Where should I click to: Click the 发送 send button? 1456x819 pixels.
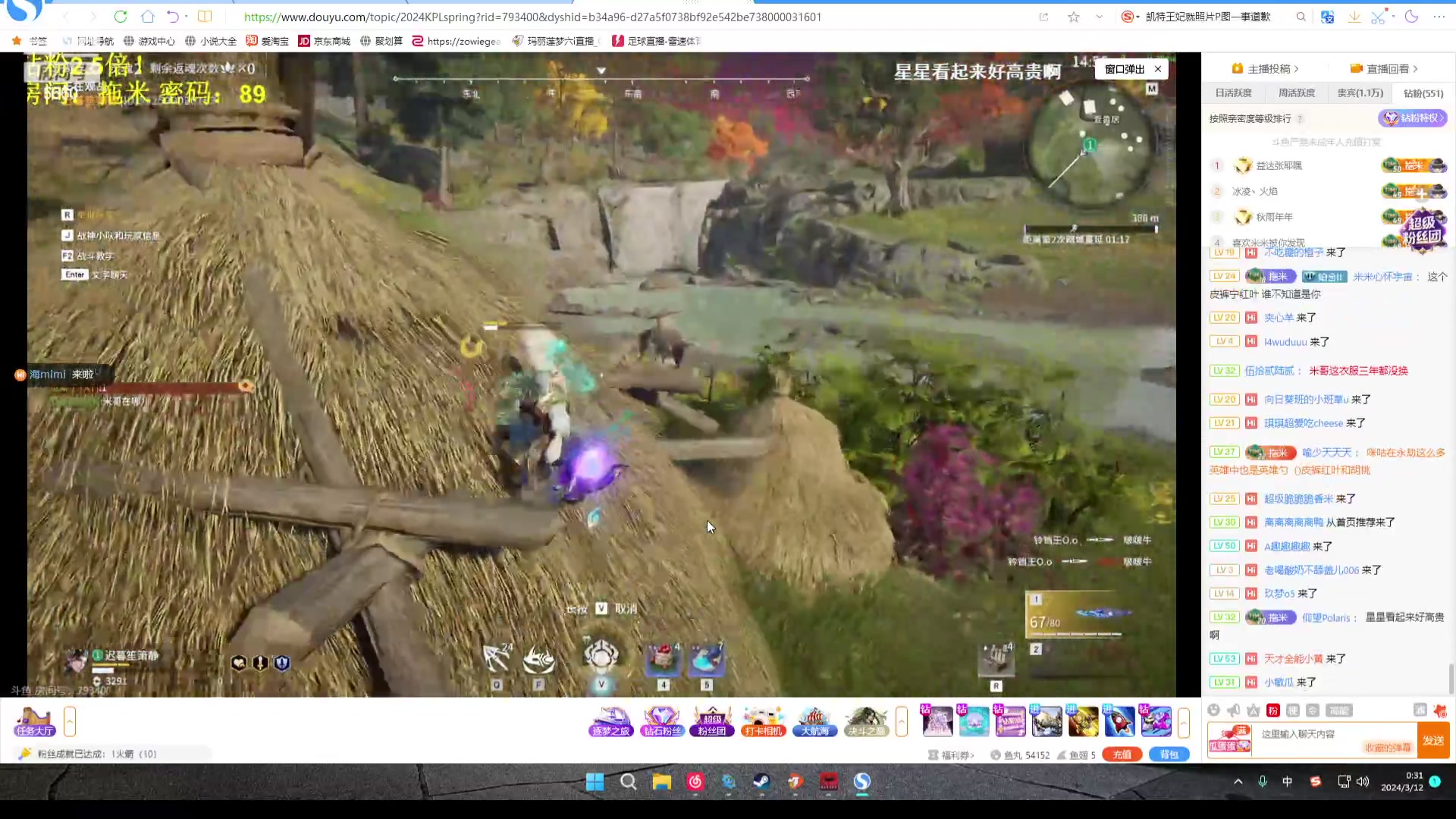pos(1433,740)
